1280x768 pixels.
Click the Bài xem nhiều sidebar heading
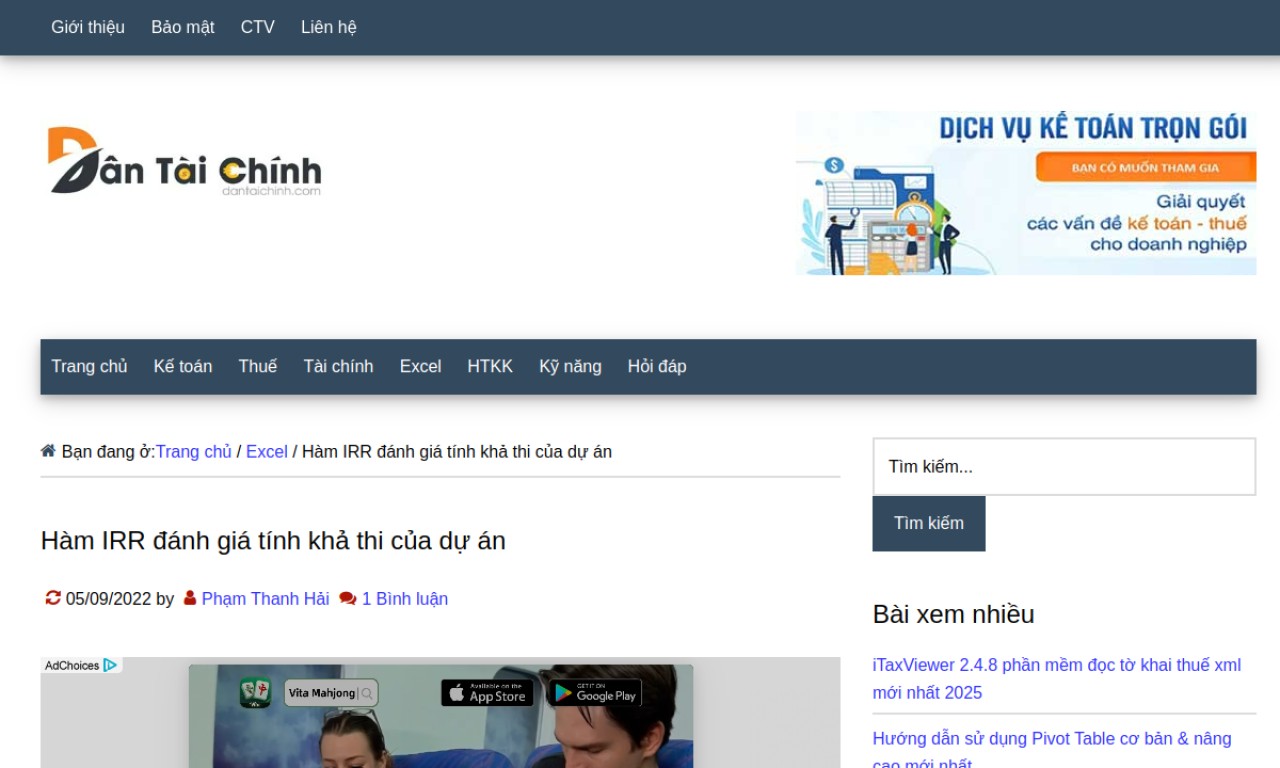click(953, 613)
